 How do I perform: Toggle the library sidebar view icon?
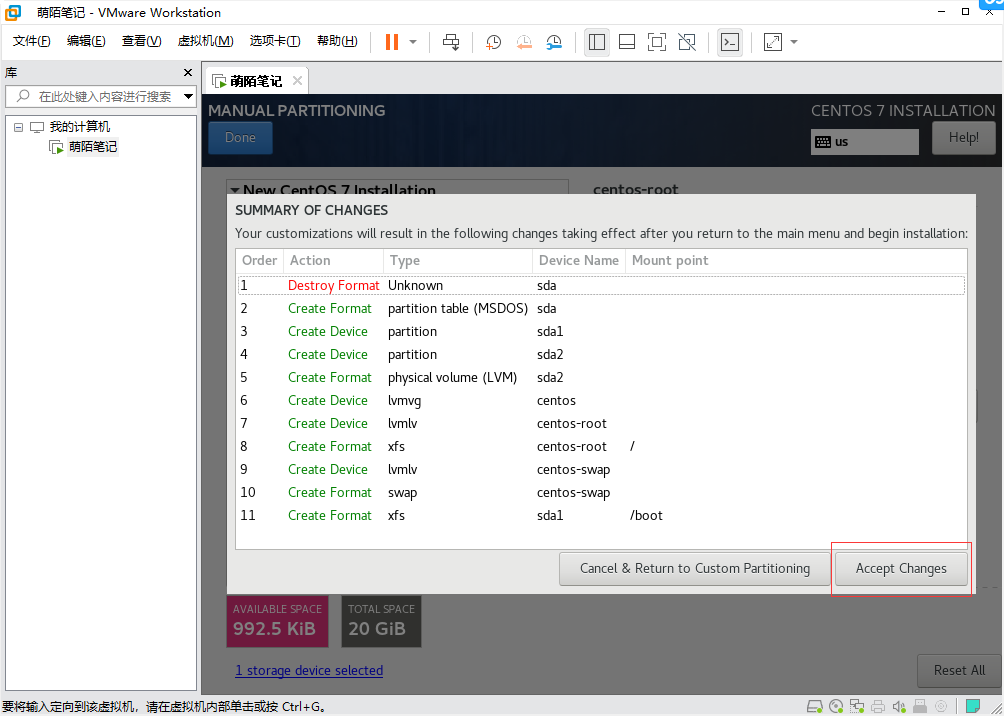pyautogui.click(x=597, y=42)
